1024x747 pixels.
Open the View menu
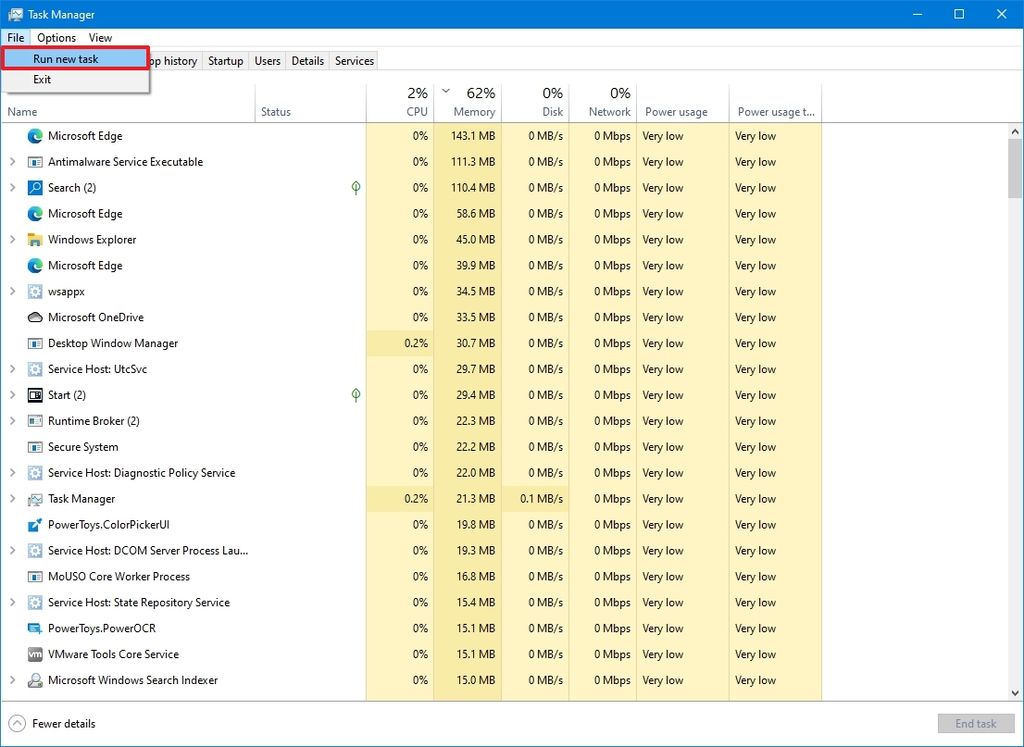pyautogui.click(x=100, y=37)
